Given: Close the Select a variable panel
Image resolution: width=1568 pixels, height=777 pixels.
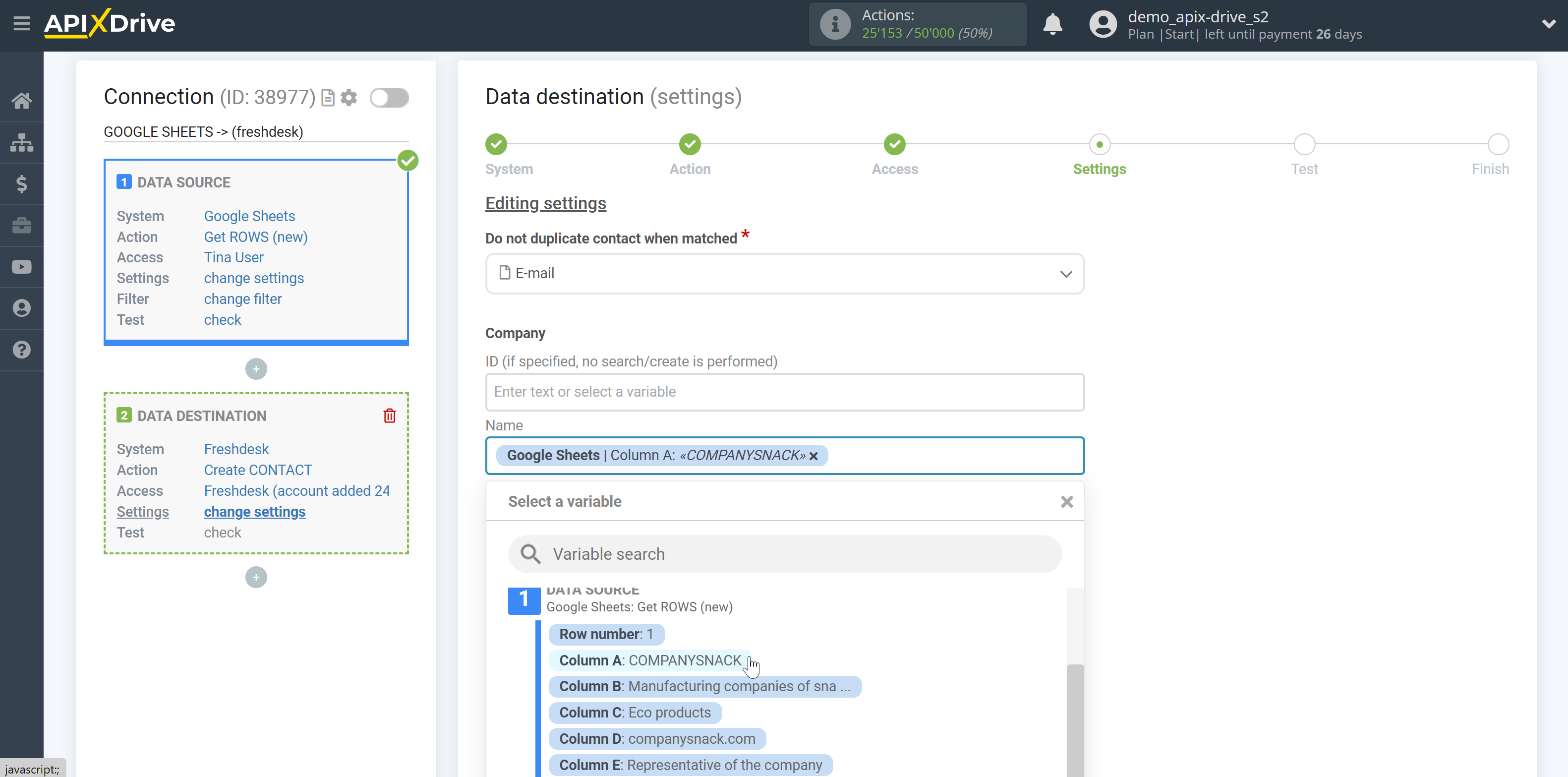Looking at the screenshot, I should 1066,502.
